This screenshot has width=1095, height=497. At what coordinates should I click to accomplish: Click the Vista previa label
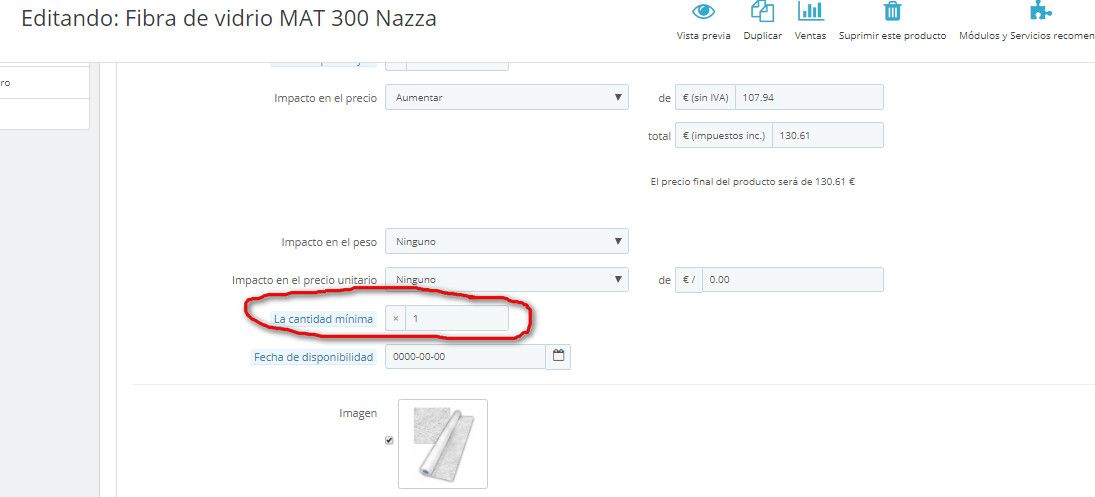click(x=703, y=36)
